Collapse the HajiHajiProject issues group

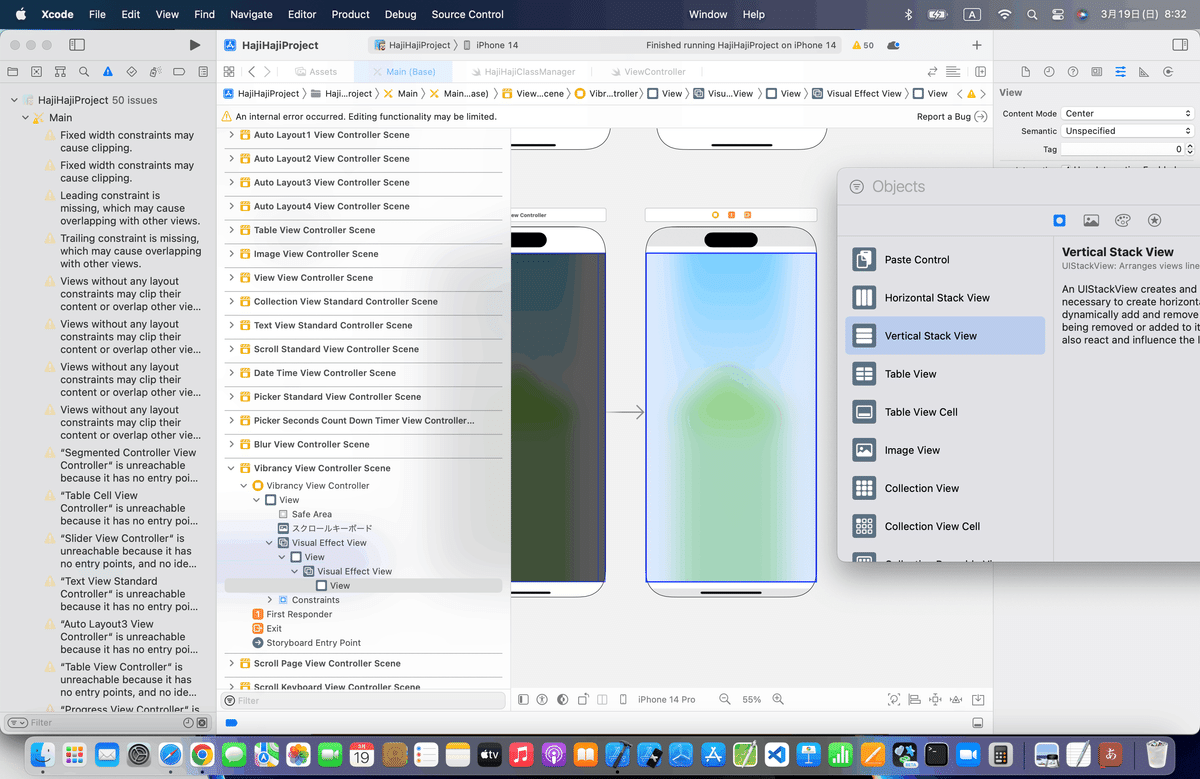15,100
